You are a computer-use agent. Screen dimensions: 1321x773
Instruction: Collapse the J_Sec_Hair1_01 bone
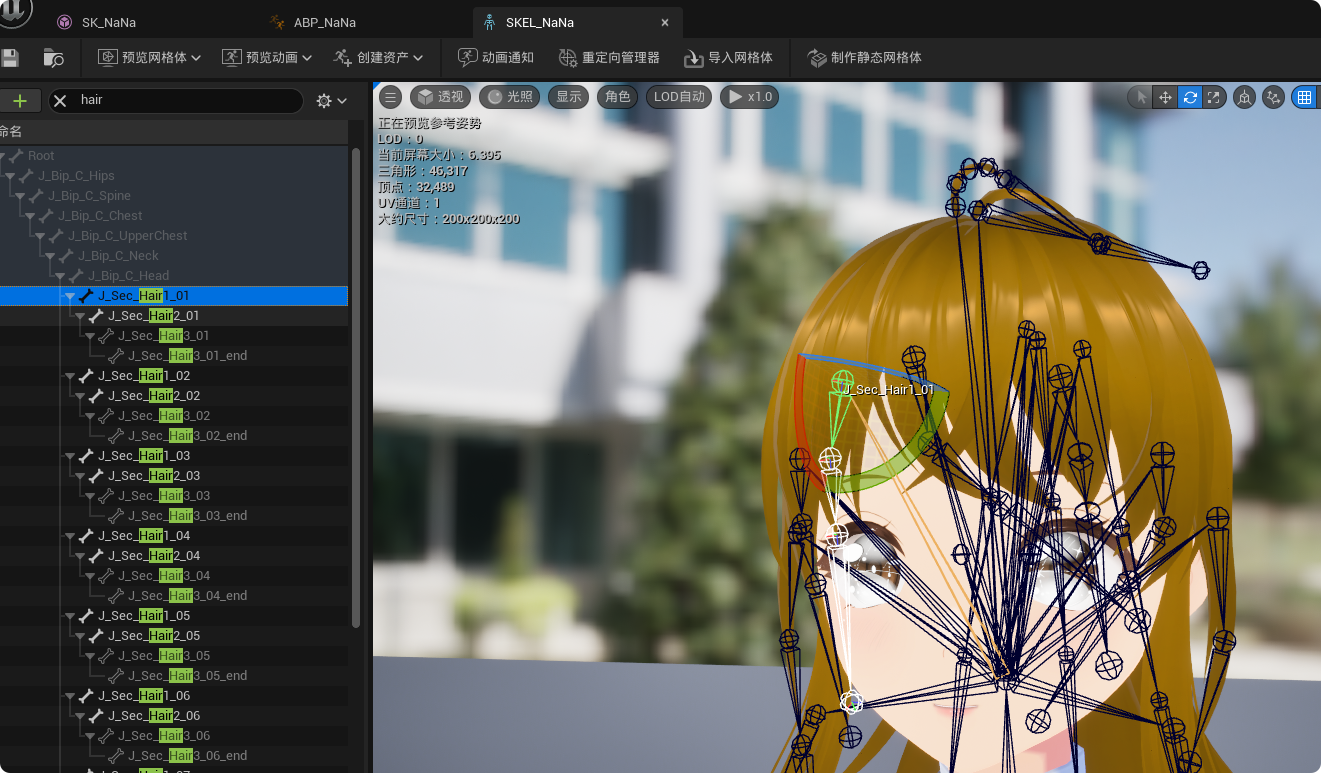[x=70, y=296]
